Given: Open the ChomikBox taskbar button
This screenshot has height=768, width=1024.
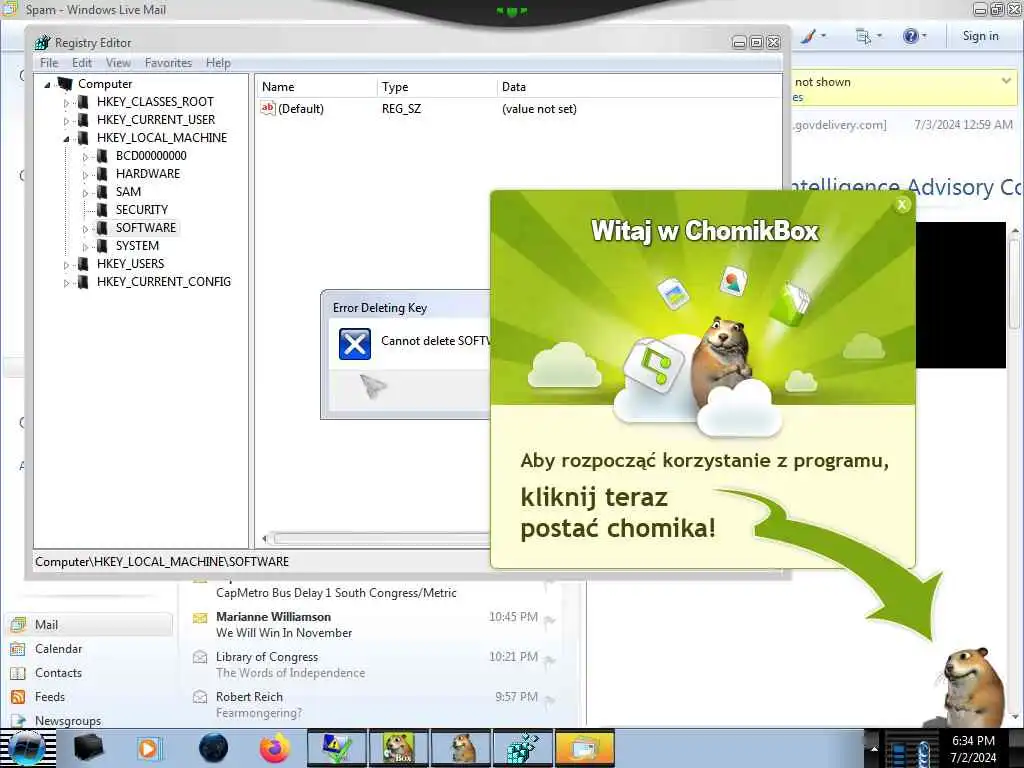Looking at the screenshot, I should [x=398, y=748].
